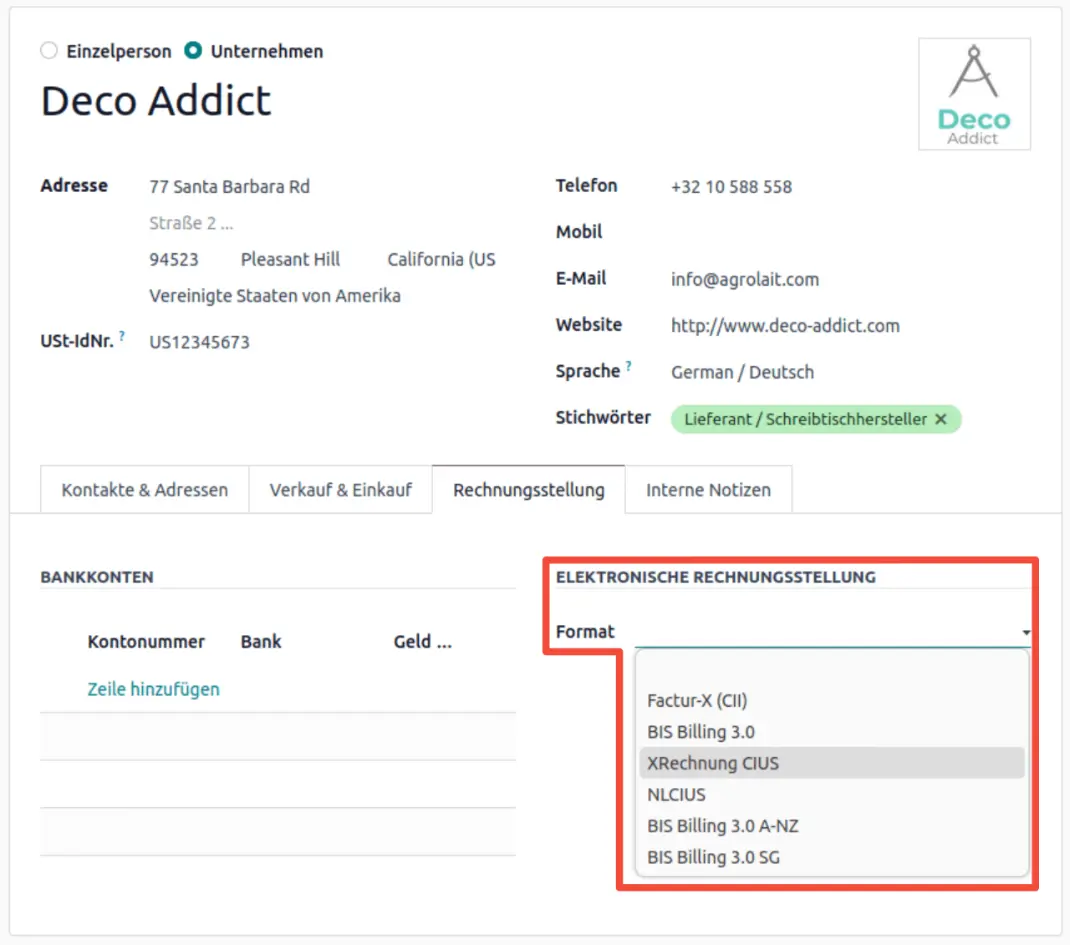Select the Einzelperson radio button
1070x945 pixels.
point(49,50)
